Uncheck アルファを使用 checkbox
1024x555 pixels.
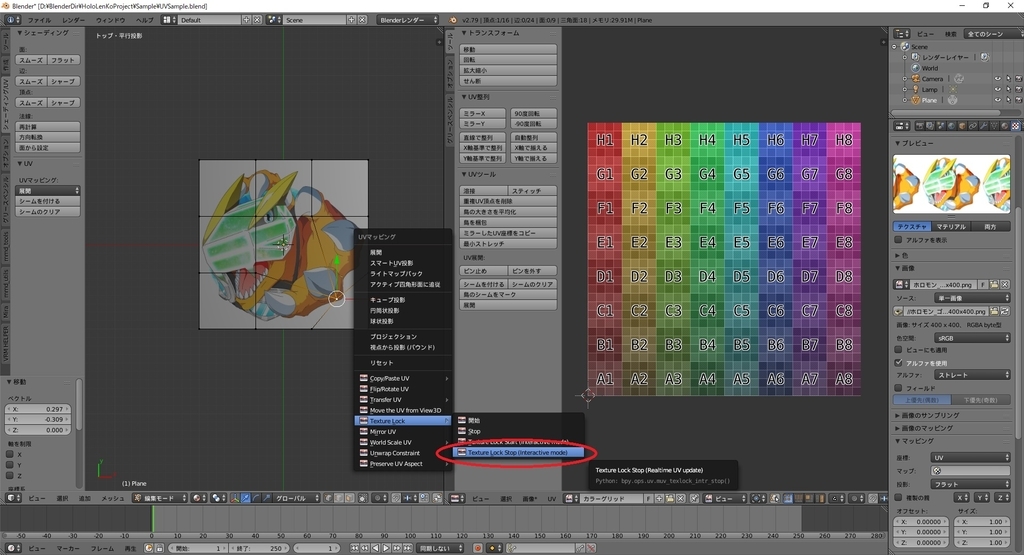click(899, 362)
